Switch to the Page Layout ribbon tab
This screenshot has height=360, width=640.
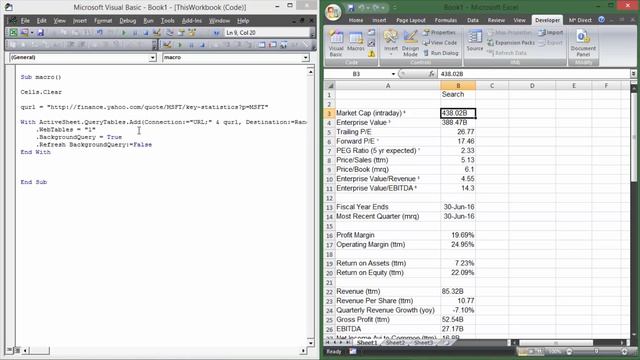pos(411,20)
